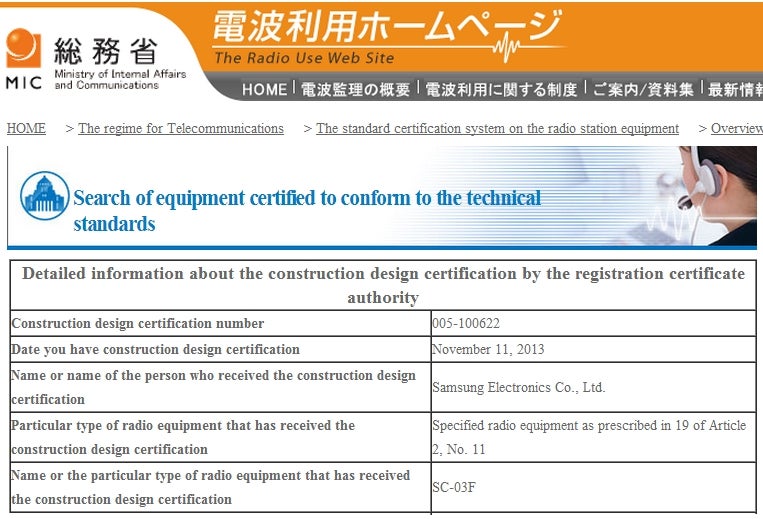Viewport: 763px width, 519px height.
Task: Follow The regime for Telecommunications breadcrumb link
Action: [181, 128]
